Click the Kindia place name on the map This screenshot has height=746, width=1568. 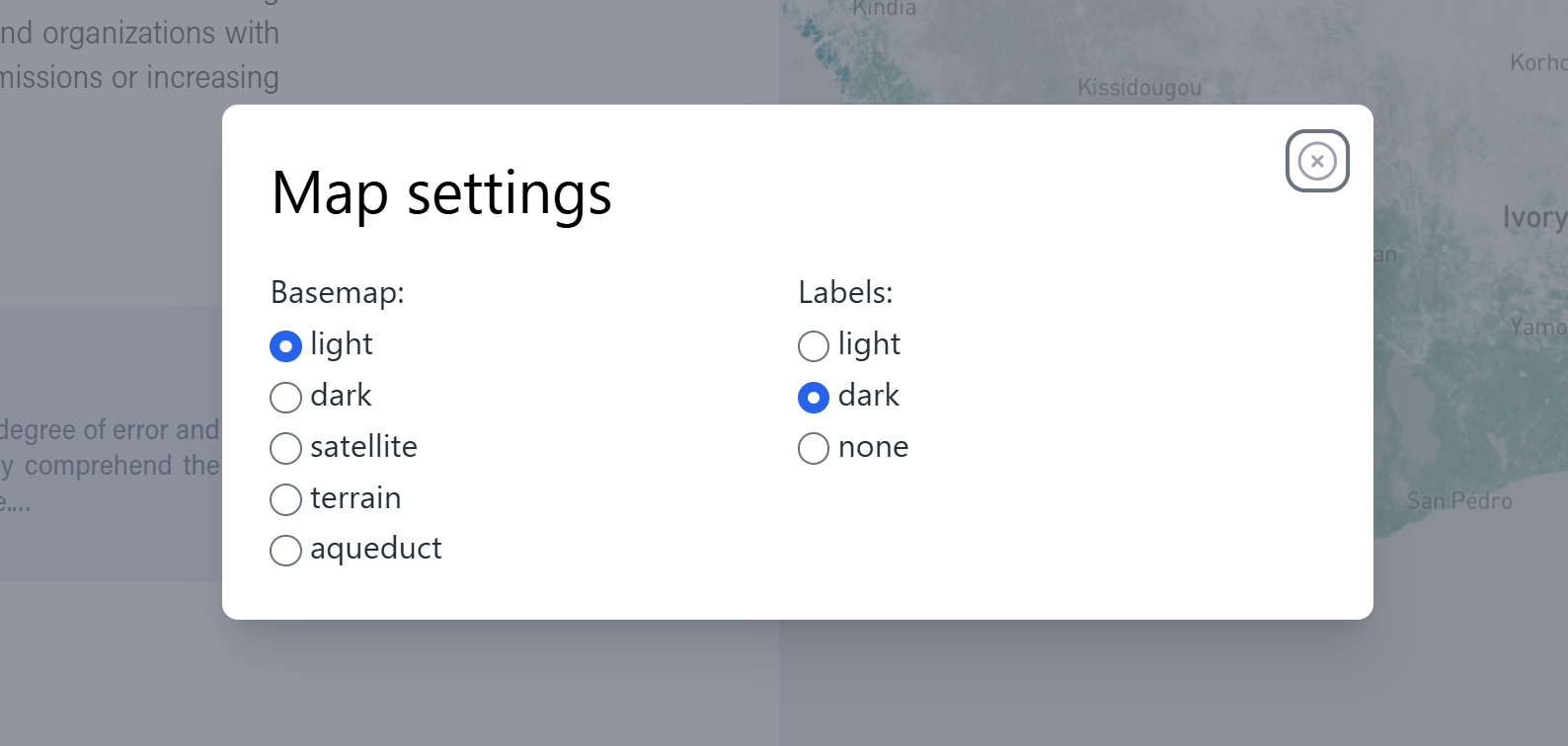[884, 9]
